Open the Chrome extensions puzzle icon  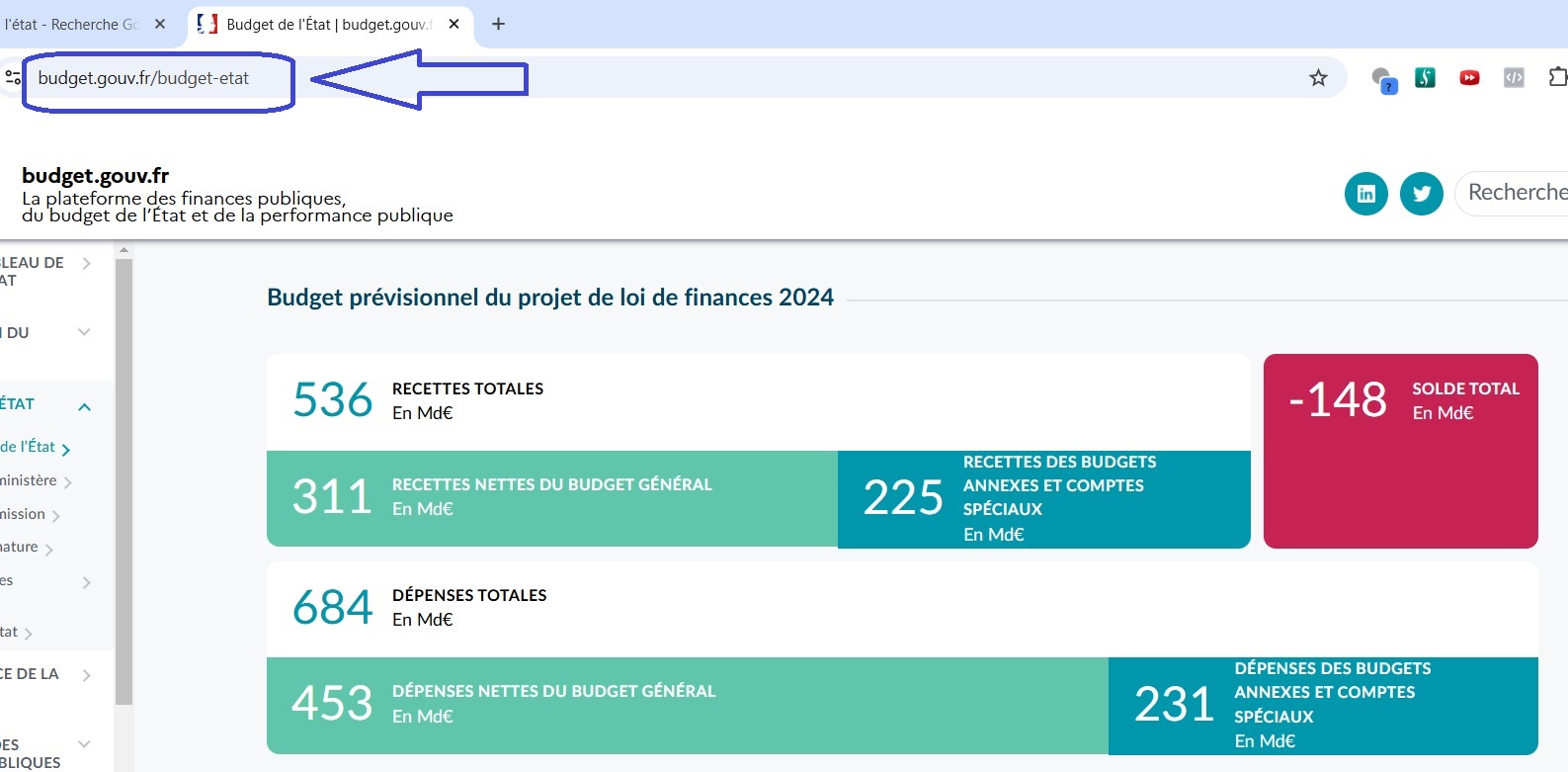point(1557,77)
